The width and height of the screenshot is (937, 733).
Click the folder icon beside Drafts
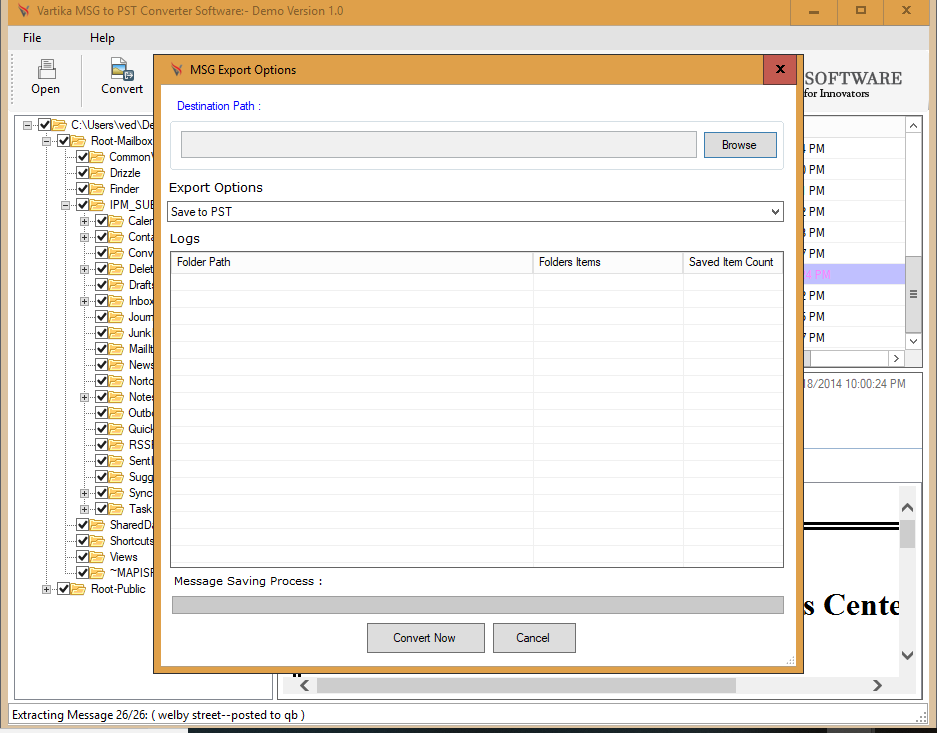(x=116, y=285)
